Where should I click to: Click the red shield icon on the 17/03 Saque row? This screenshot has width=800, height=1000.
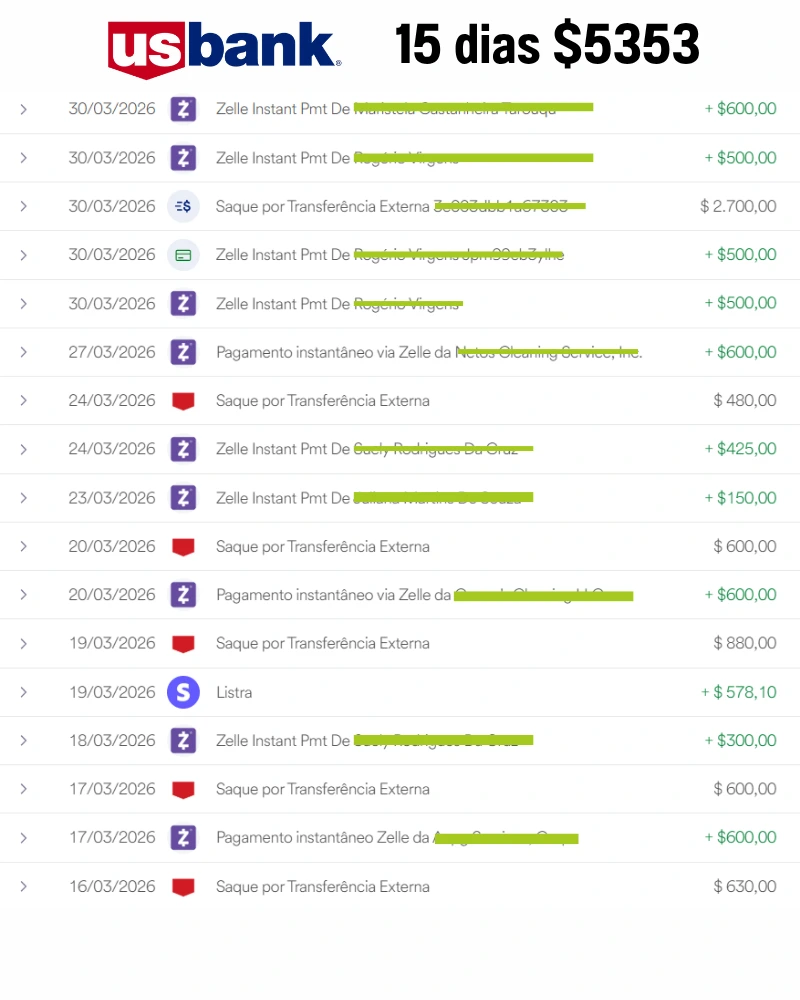click(183, 790)
